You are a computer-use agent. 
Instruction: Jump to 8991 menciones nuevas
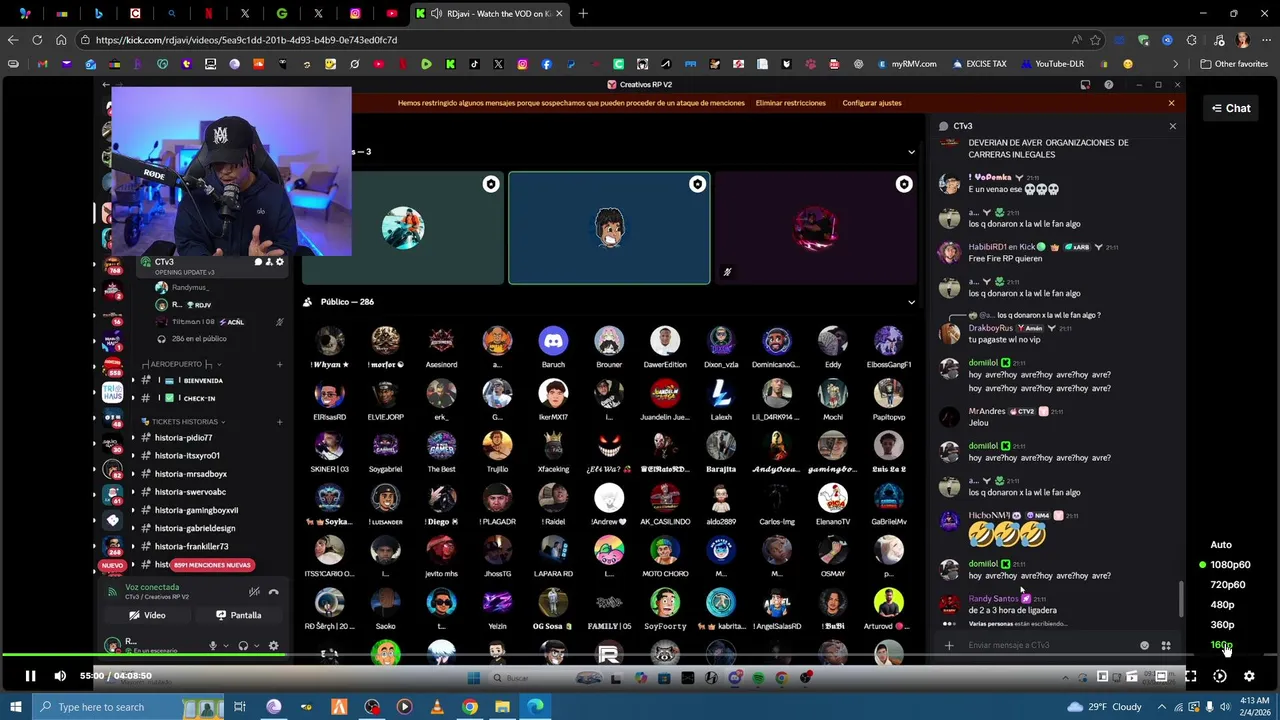(x=212, y=565)
